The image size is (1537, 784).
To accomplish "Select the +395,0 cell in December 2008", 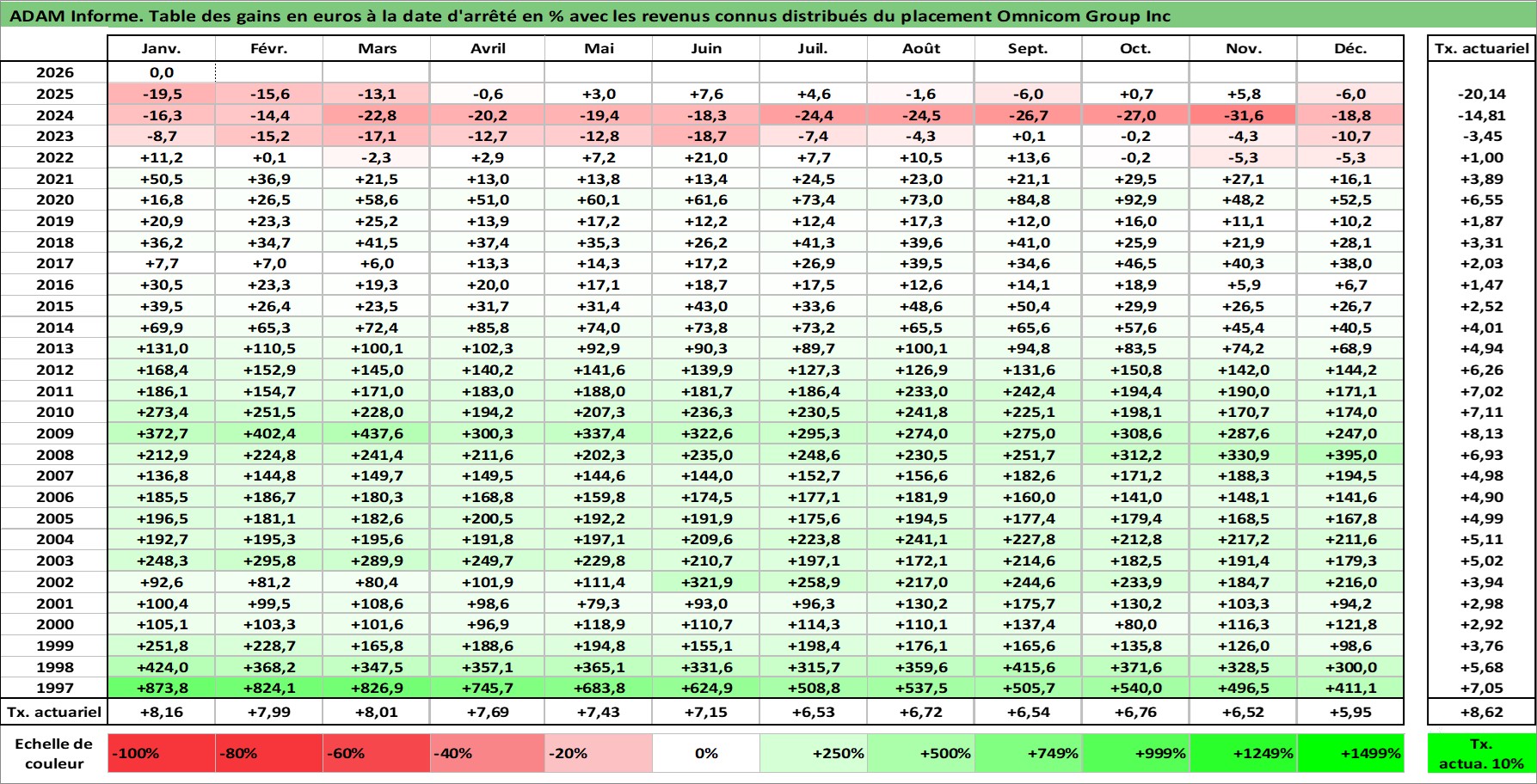I will (1350, 455).
